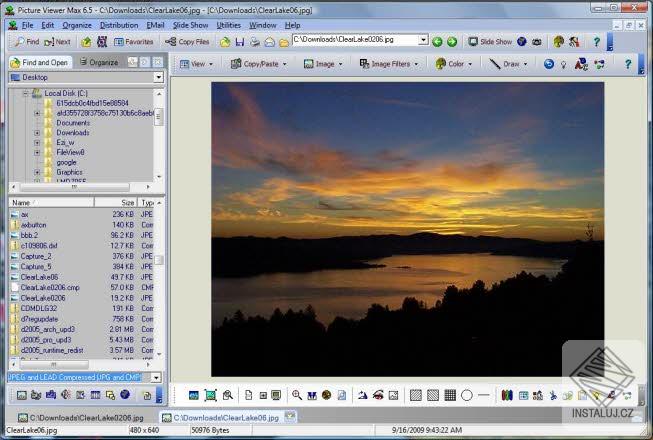The height and width of the screenshot is (440, 653).
Task: Click the globe icon next to Slide Show
Action: [x=522, y=42]
